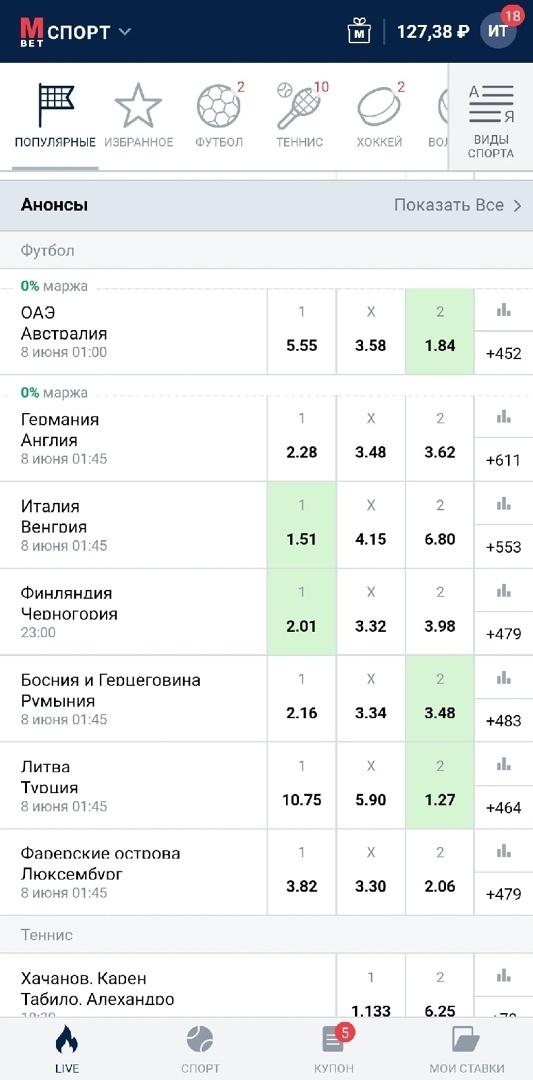Viewport: 533px width, 1080px height.
Task: Open the Теннис racket category
Action: (300, 116)
